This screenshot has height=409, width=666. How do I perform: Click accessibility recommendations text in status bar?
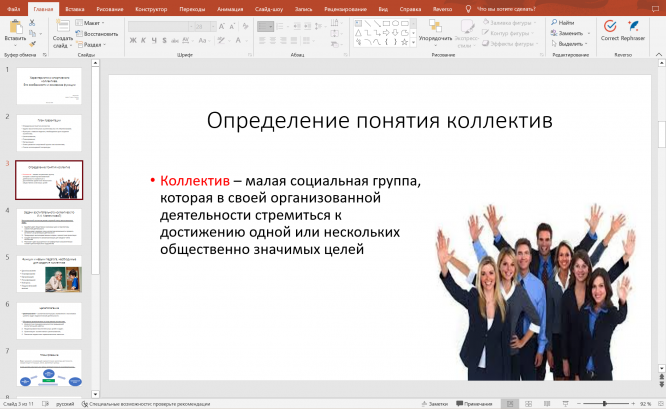(x=150, y=404)
